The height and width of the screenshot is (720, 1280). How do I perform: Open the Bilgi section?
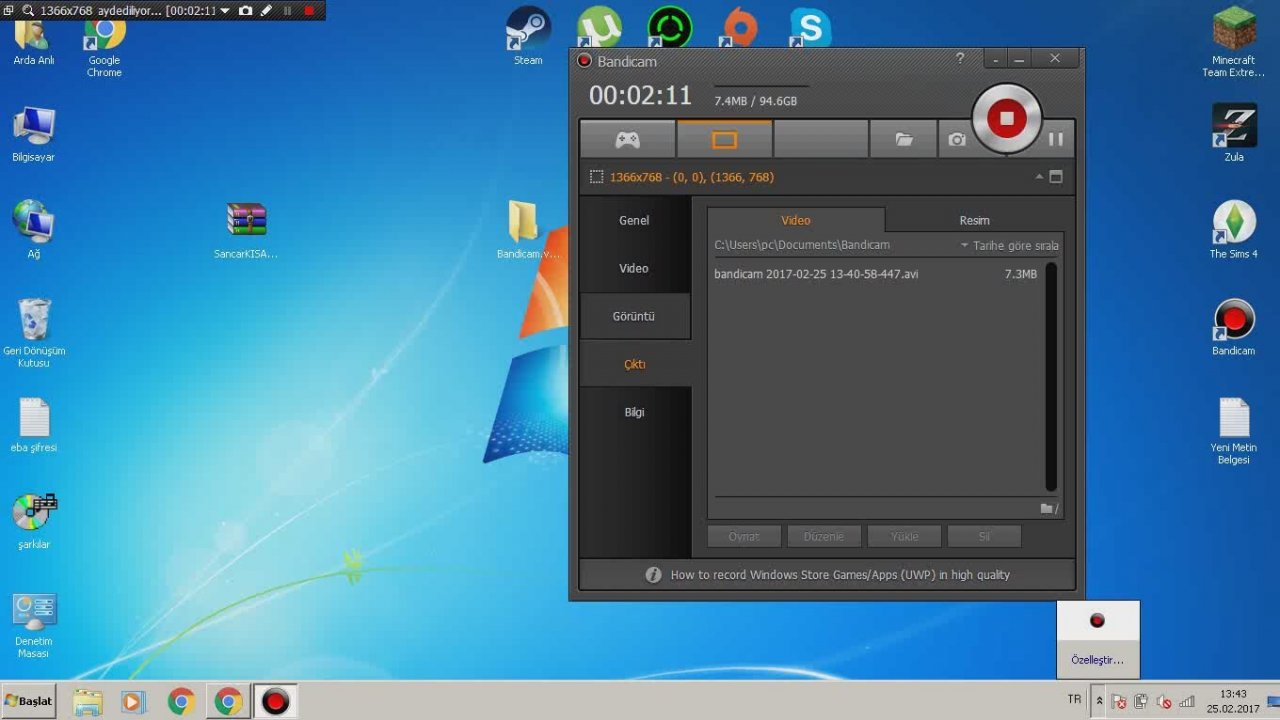tap(634, 412)
